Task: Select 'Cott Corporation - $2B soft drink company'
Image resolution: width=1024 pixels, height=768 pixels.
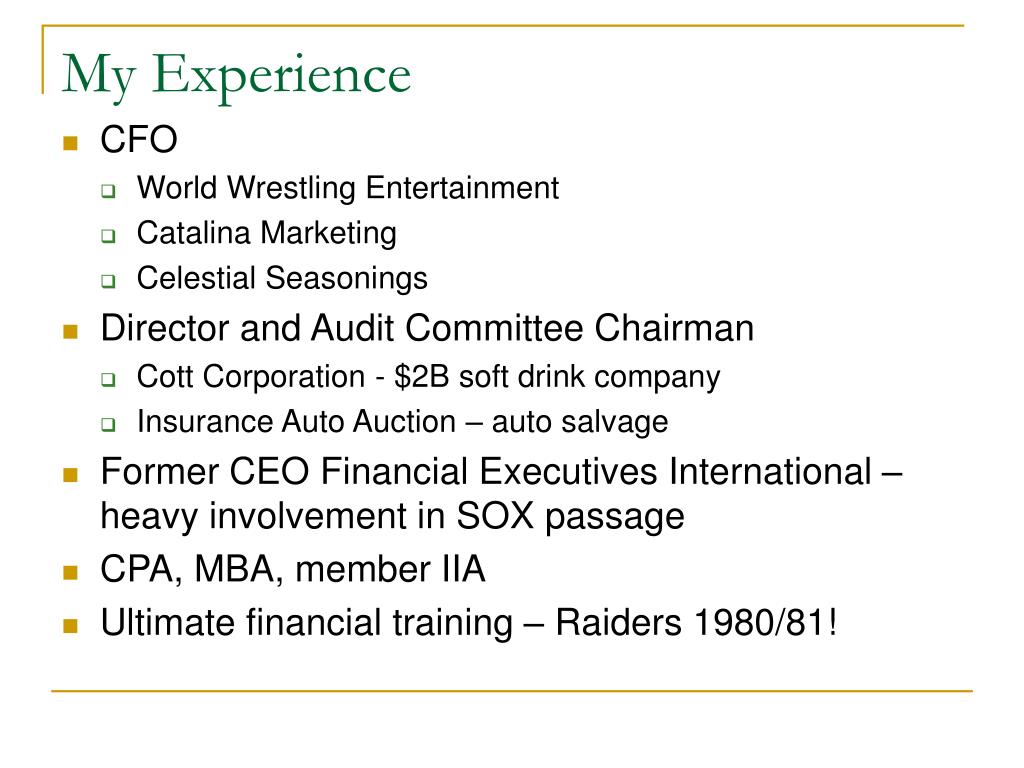Action: pos(428,377)
